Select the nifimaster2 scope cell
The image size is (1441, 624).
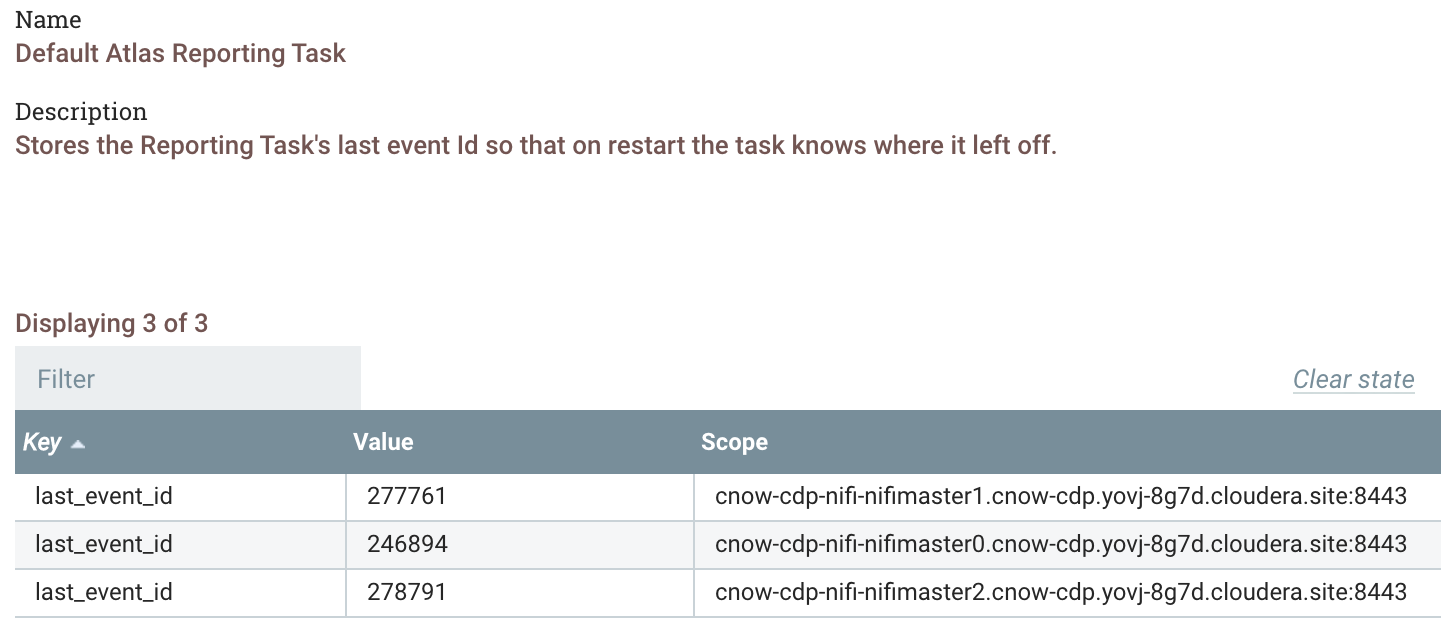tap(1068, 592)
